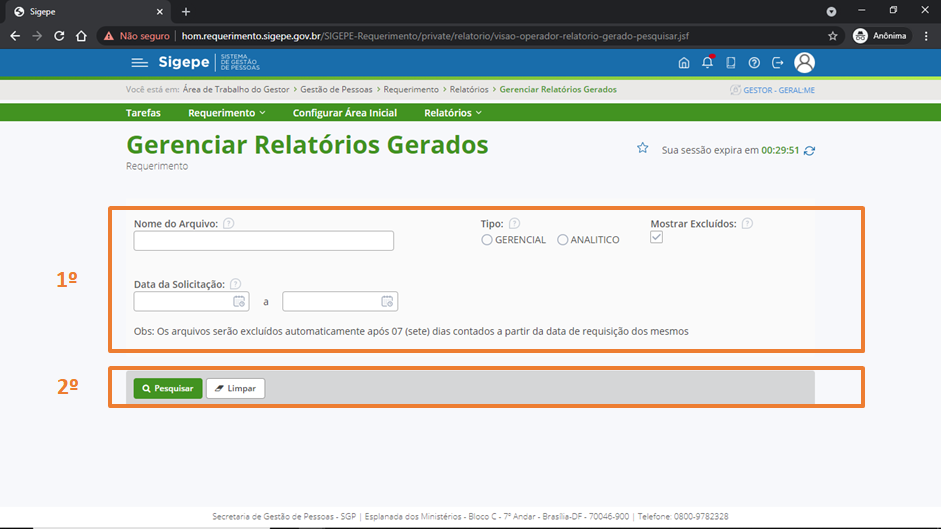Open the mobile device icon in header
This screenshot has height=529, width=945.
(730, 63)
